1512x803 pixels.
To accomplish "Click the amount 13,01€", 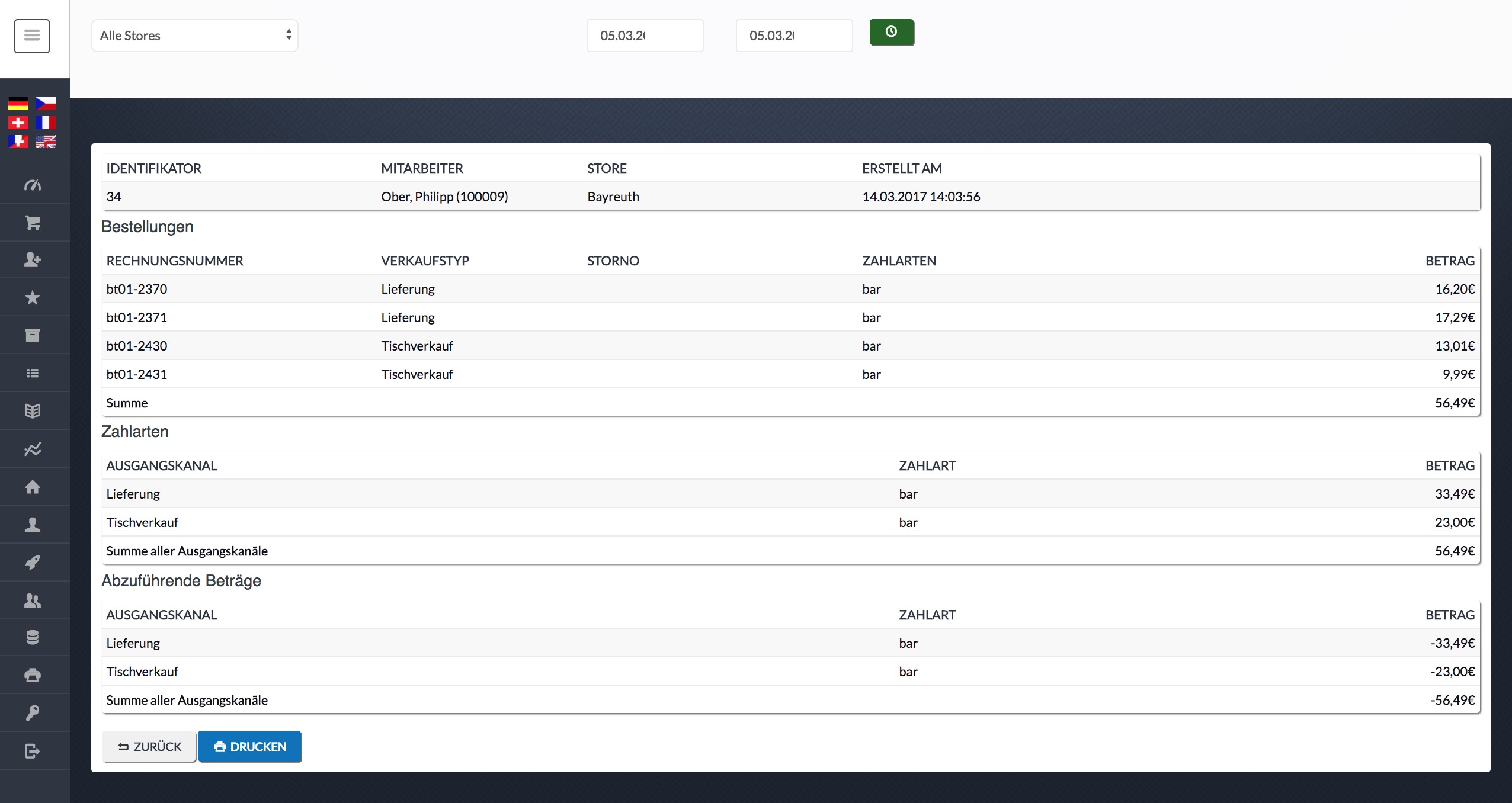I will (1455, 346).
